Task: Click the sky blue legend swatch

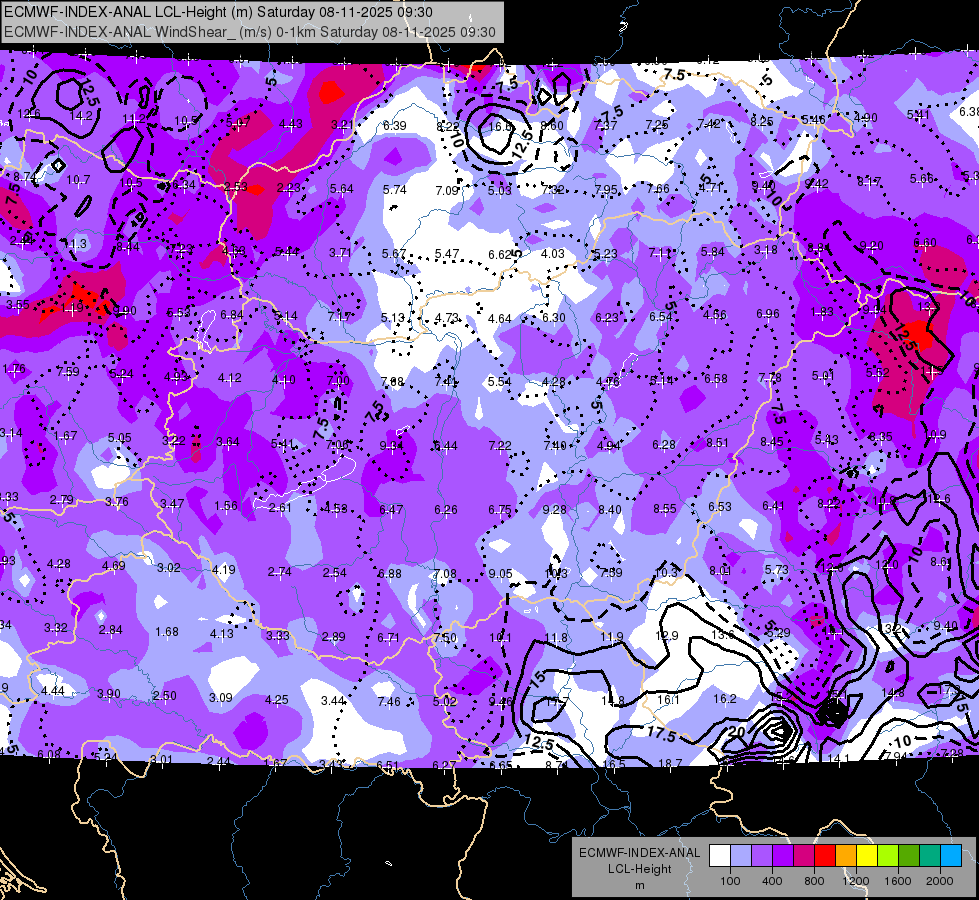Action: (951, 856)
